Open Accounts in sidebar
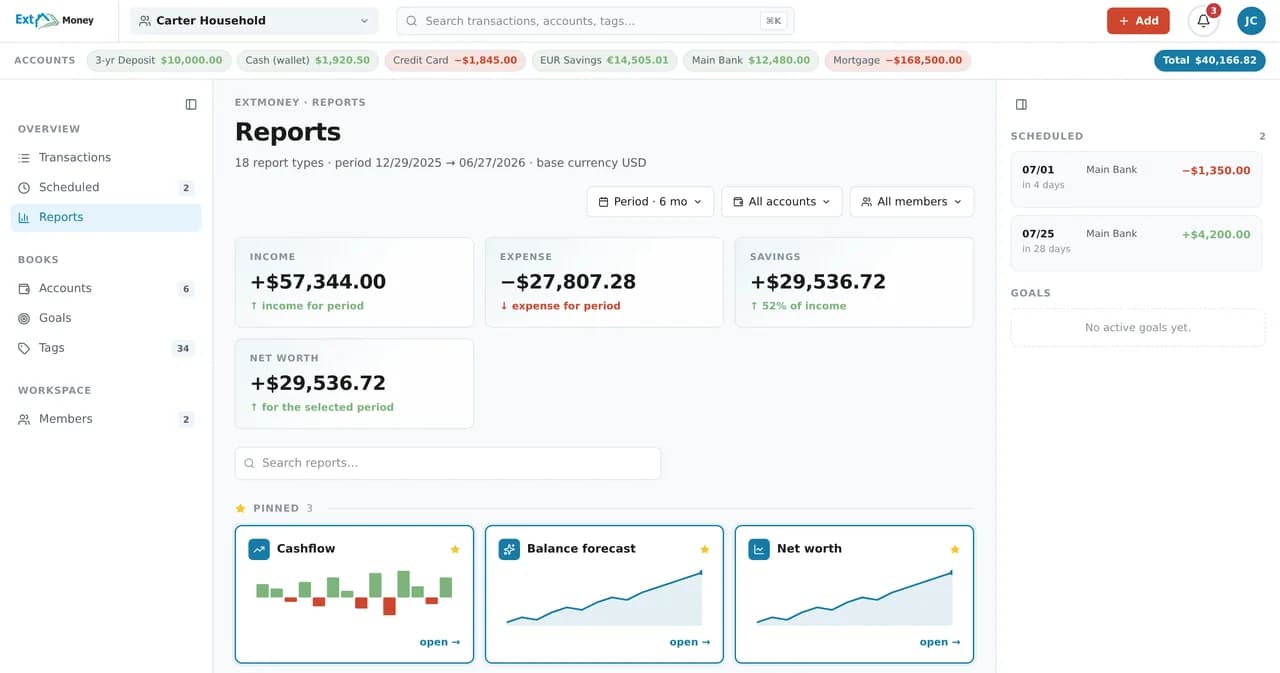Screen dimensions: 1280x673 click(106, 288)
